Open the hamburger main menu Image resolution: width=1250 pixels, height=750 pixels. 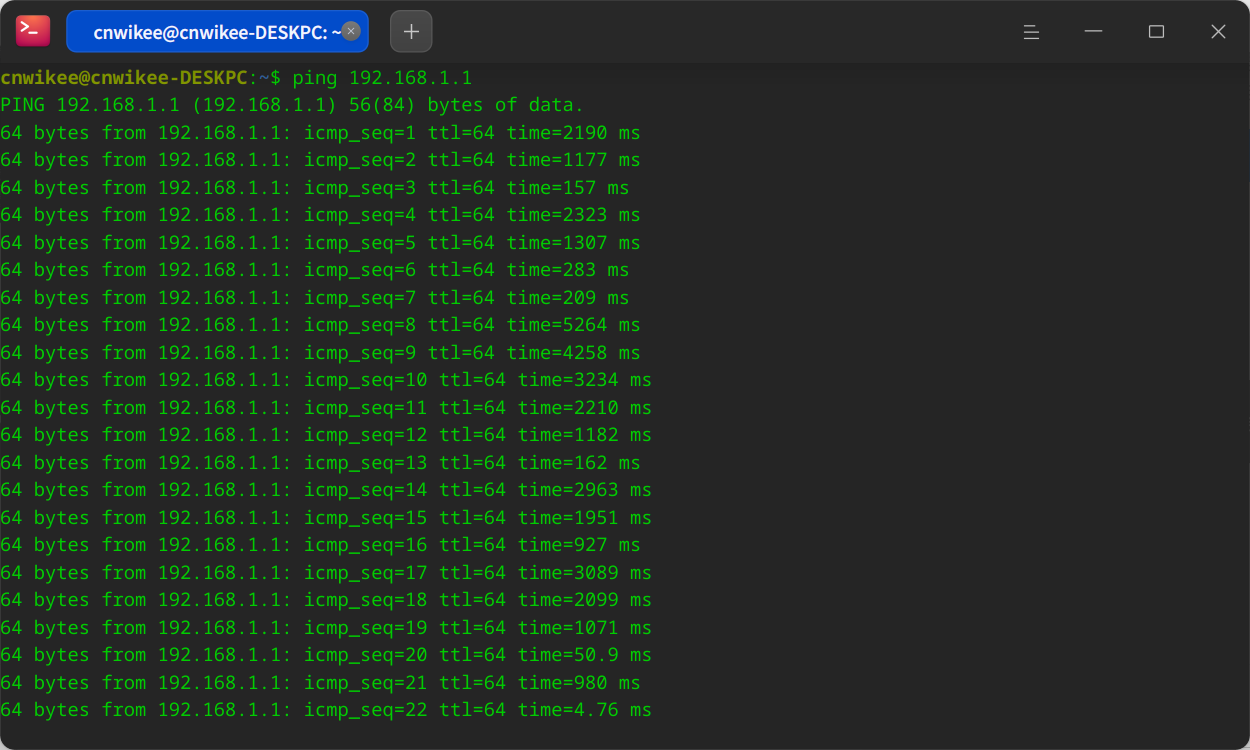click(1032, 32)
